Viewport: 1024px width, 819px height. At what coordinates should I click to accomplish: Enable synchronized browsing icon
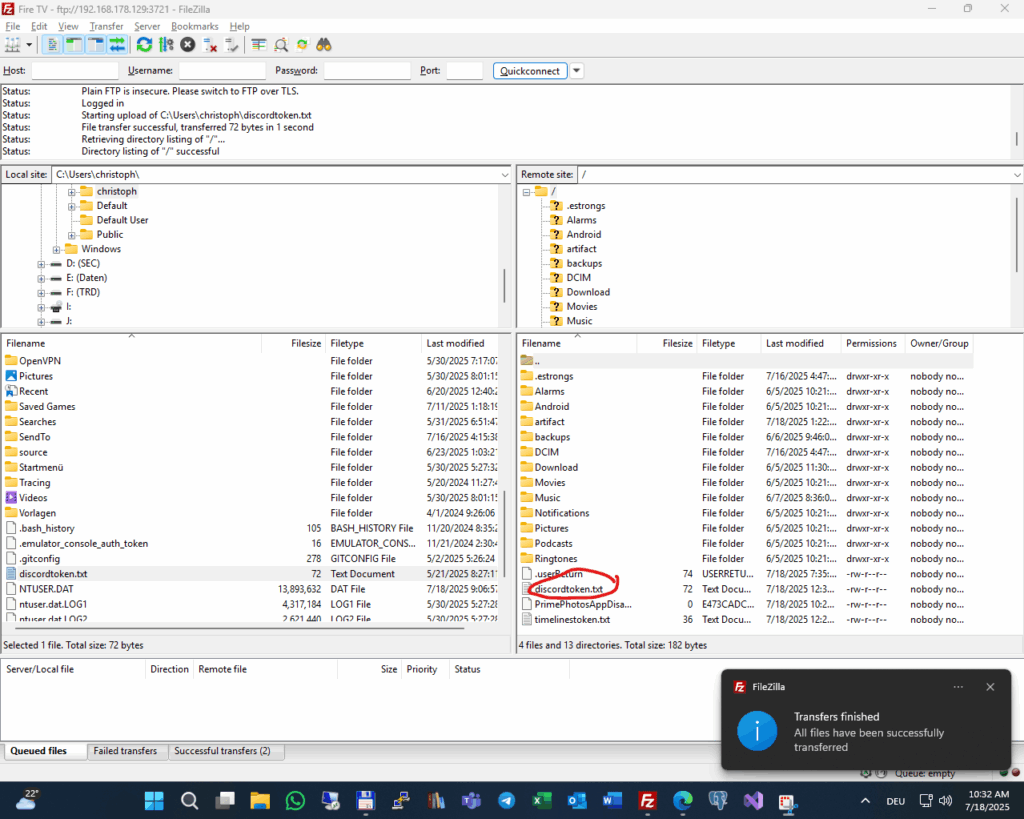(x=302, y=45)
